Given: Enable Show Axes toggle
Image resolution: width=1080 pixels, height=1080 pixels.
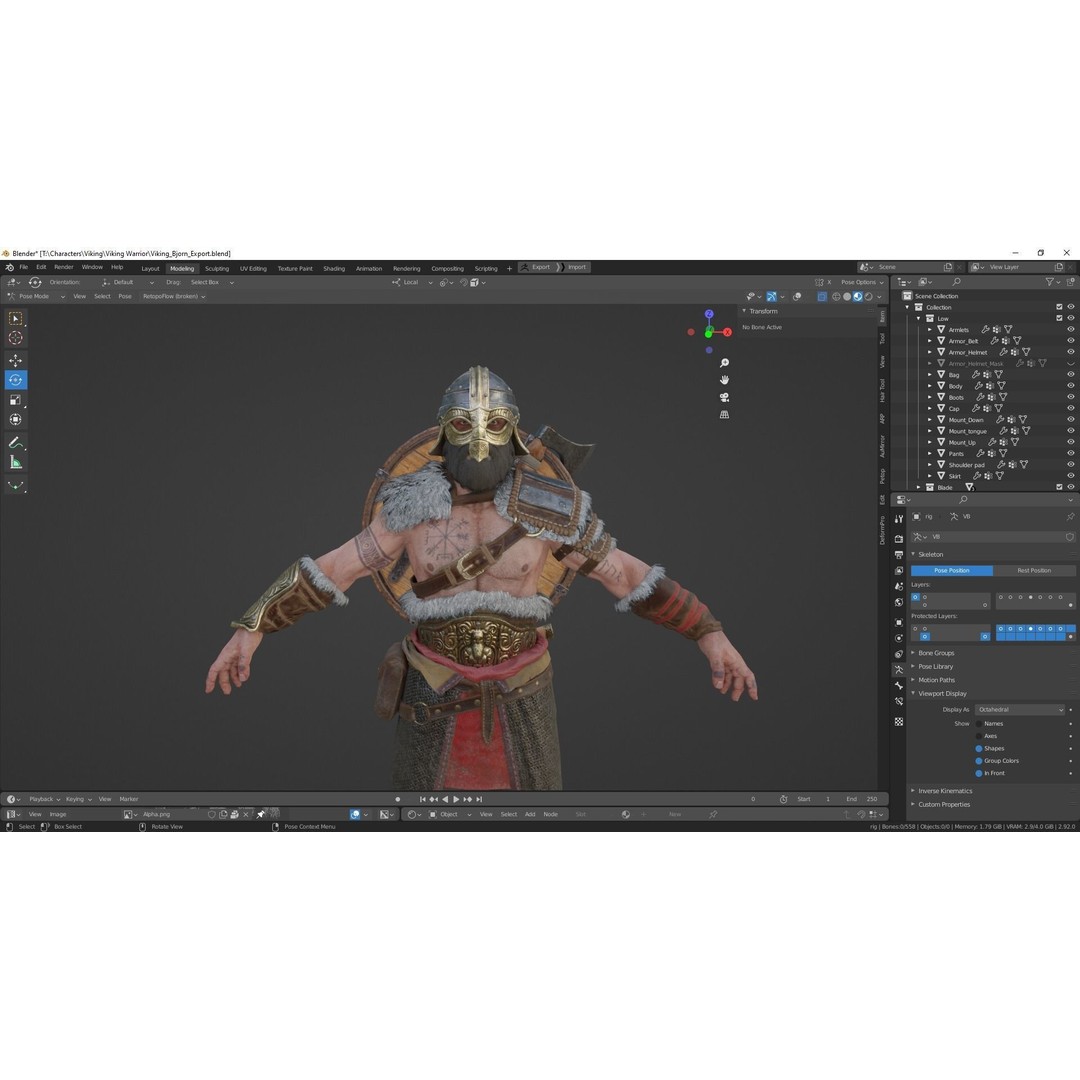Looking at the screenshot, I should [979, 736].
